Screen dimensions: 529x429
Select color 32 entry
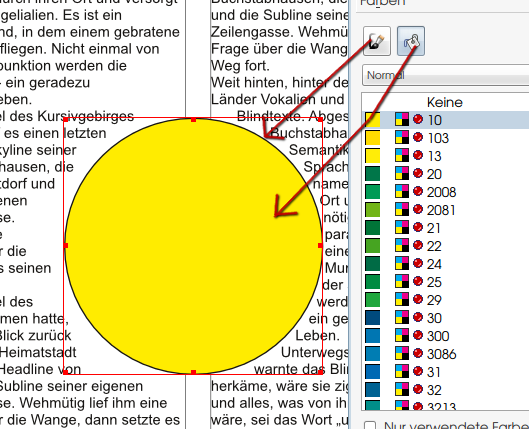coord(445,390)
